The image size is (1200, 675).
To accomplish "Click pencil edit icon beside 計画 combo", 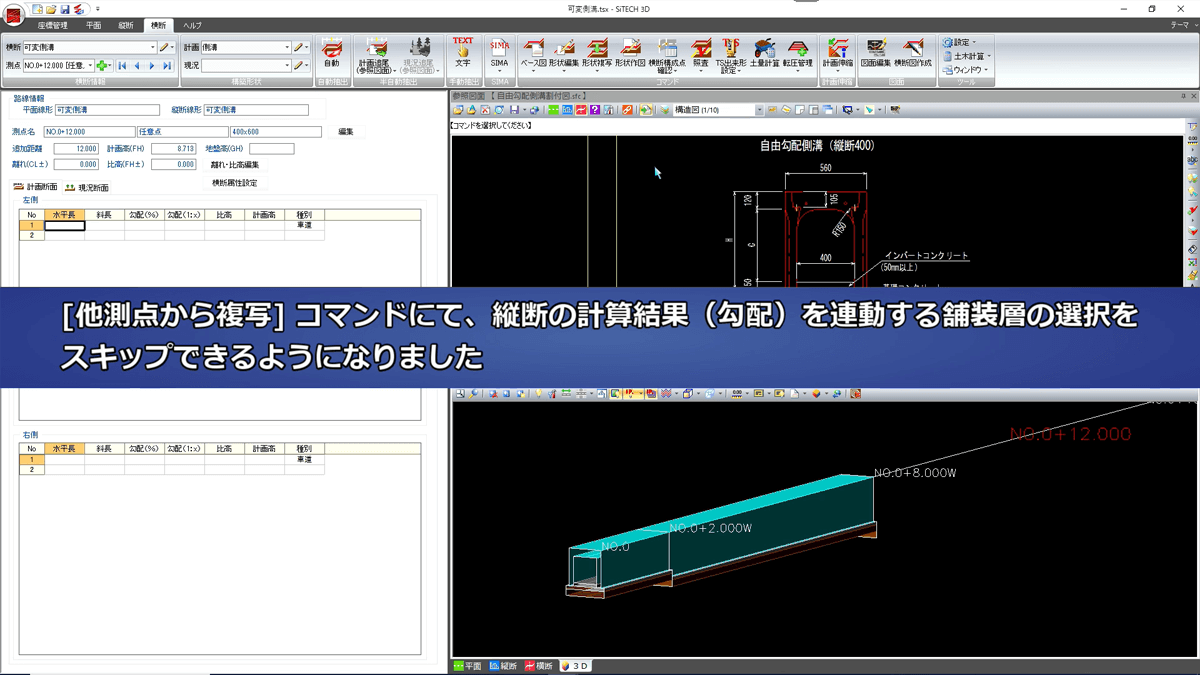I will 299,47.
